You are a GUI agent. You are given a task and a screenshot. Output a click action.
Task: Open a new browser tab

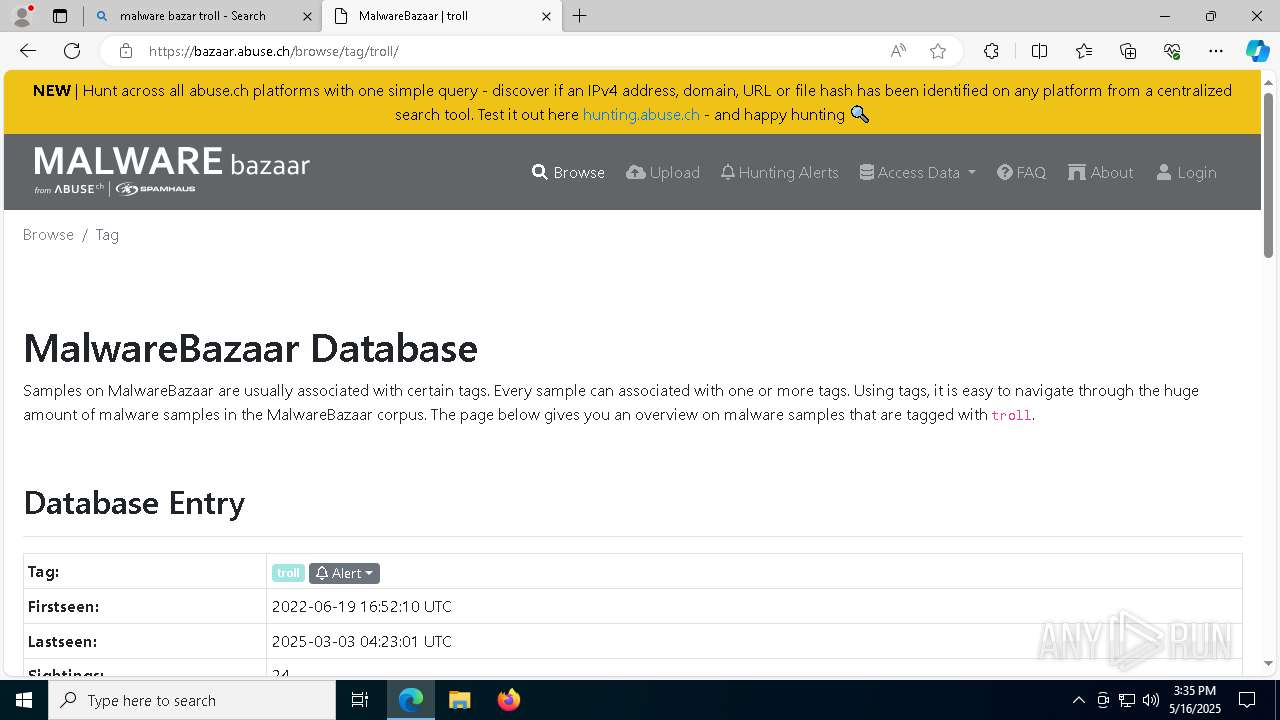[x=580, y=16]
